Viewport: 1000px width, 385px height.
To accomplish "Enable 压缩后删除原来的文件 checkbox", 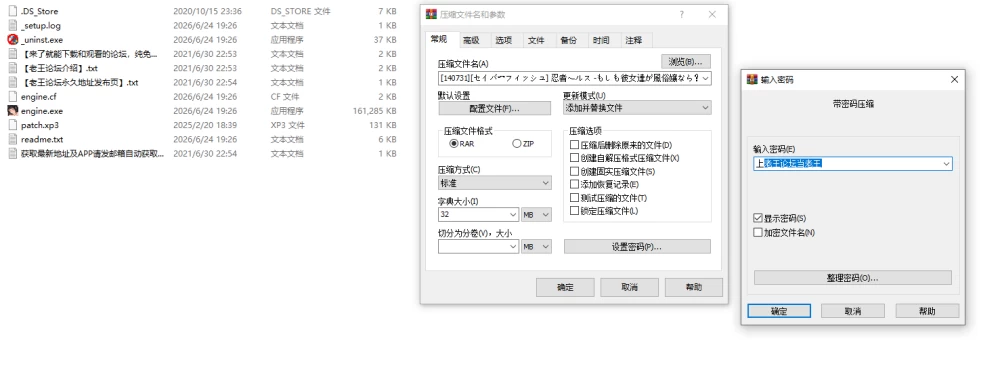I will [575, 145].
